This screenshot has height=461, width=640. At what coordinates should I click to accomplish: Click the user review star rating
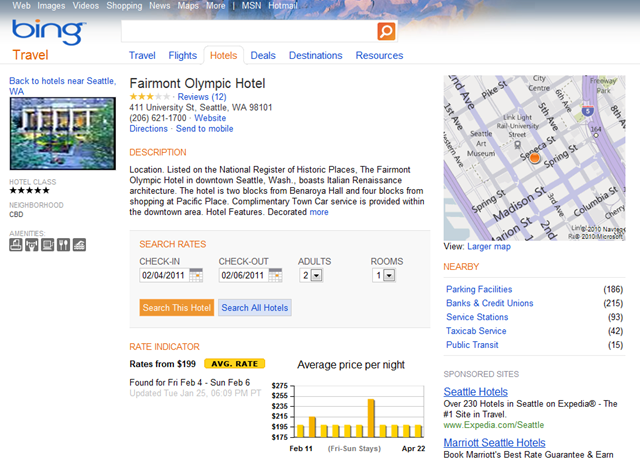(150, 97)
